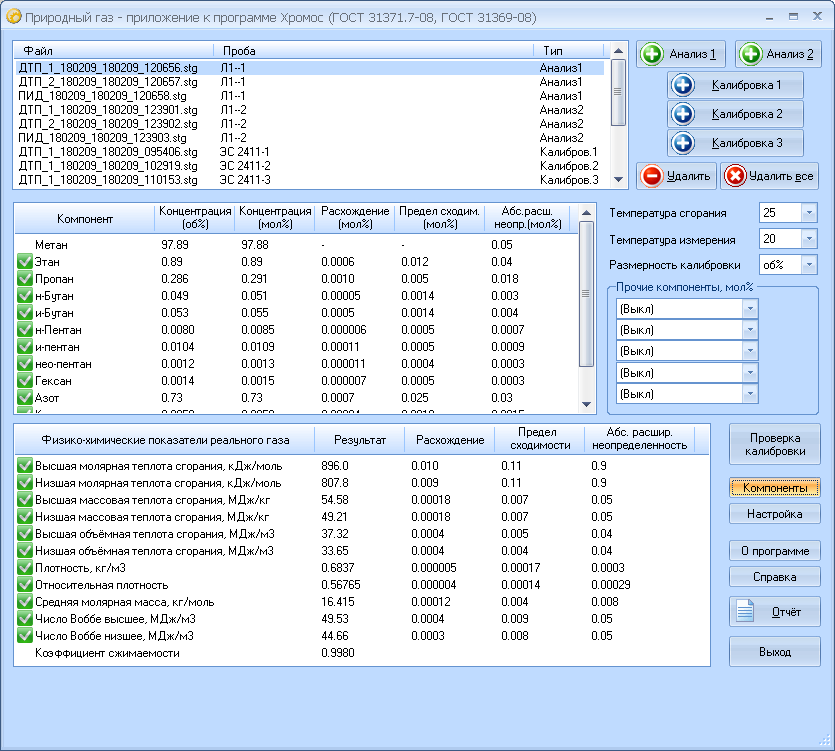Select file ПИД_180209_180209_120658.stg in list

point(102,96)
